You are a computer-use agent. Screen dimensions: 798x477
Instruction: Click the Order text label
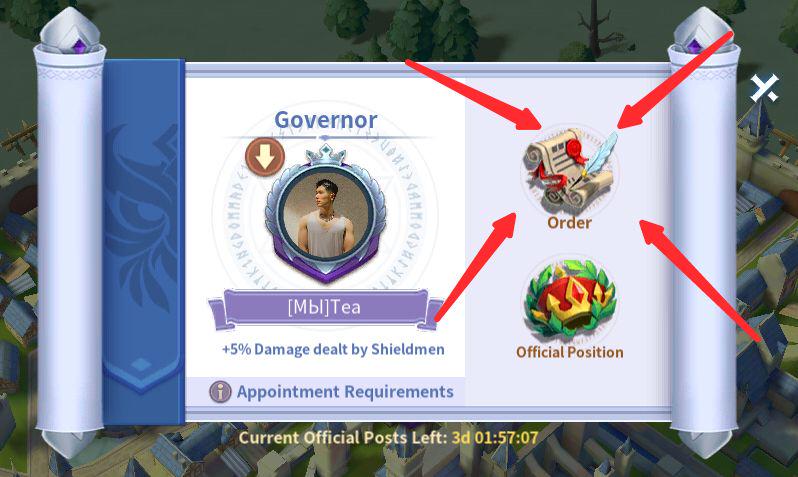[x=569, y=222]
